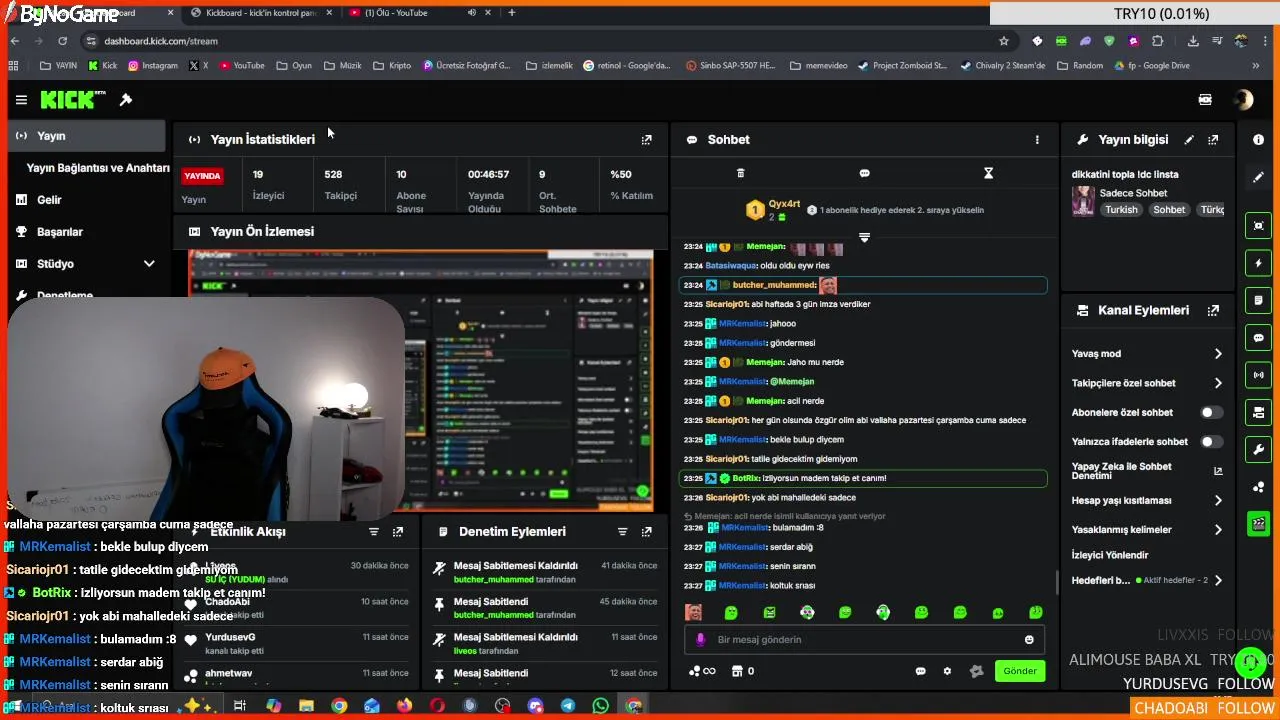Open the emoji picker in the message box
Viewport: 1280px width, 720px height.
(x=1029, y=640)
